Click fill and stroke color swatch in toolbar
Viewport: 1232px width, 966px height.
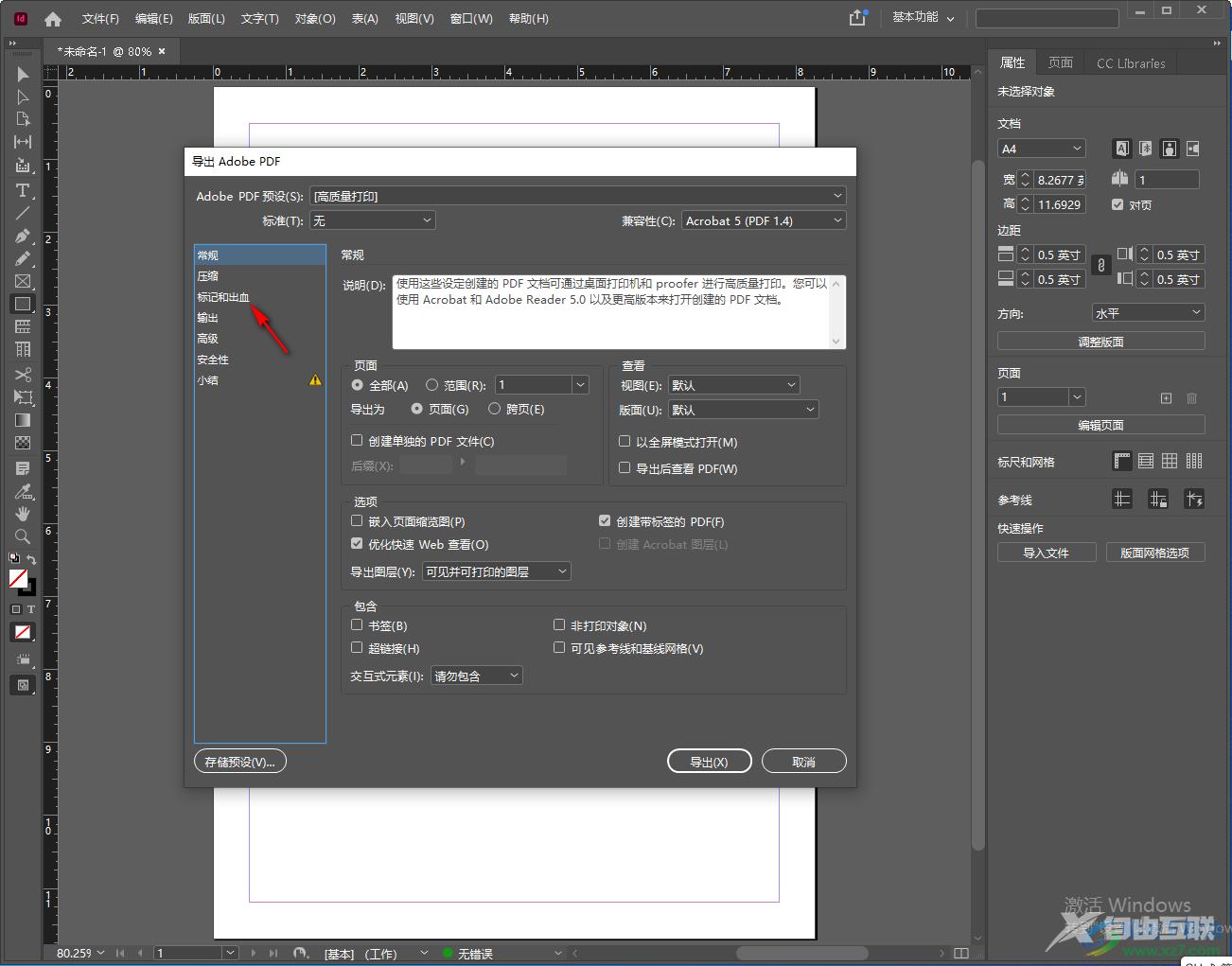coord(23,581)
